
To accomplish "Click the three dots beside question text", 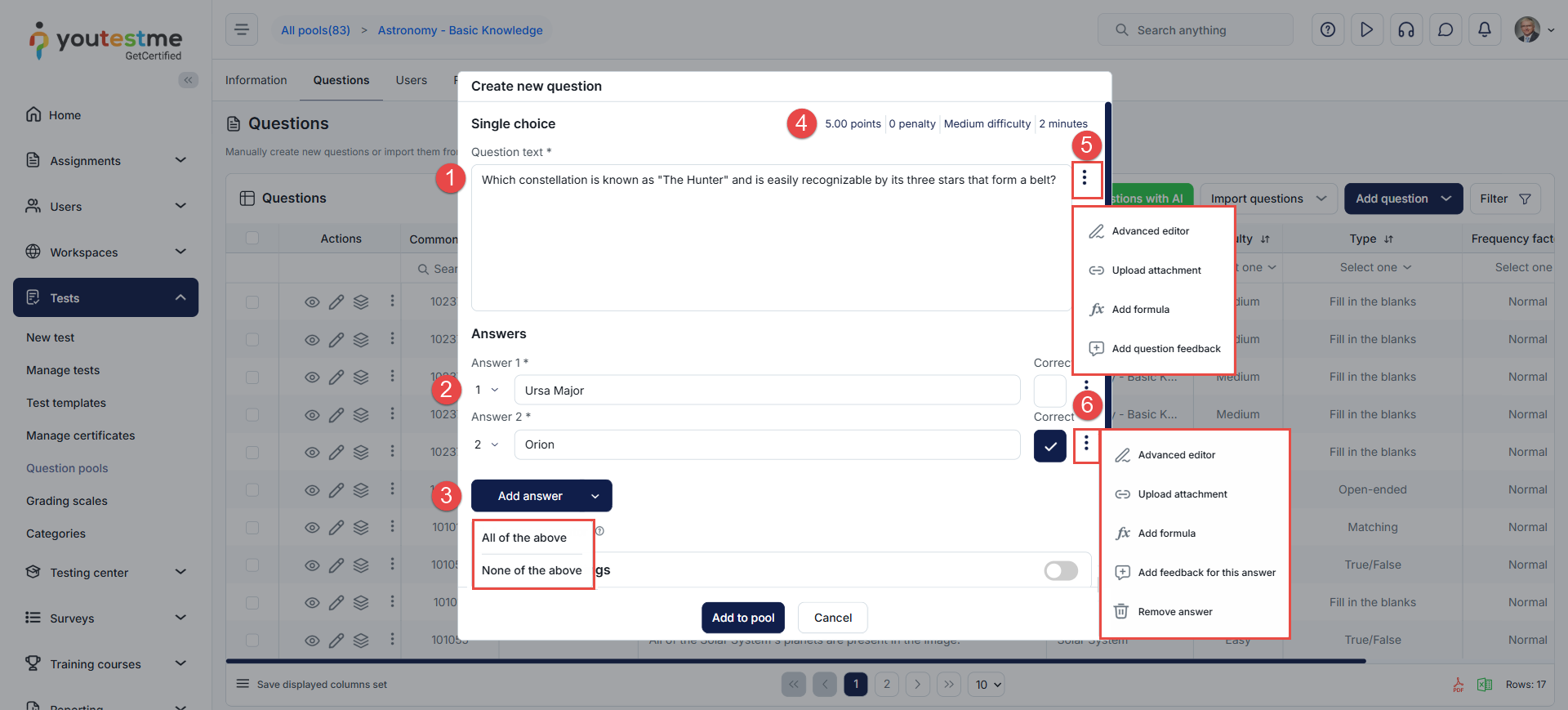I will [1085, 178].
